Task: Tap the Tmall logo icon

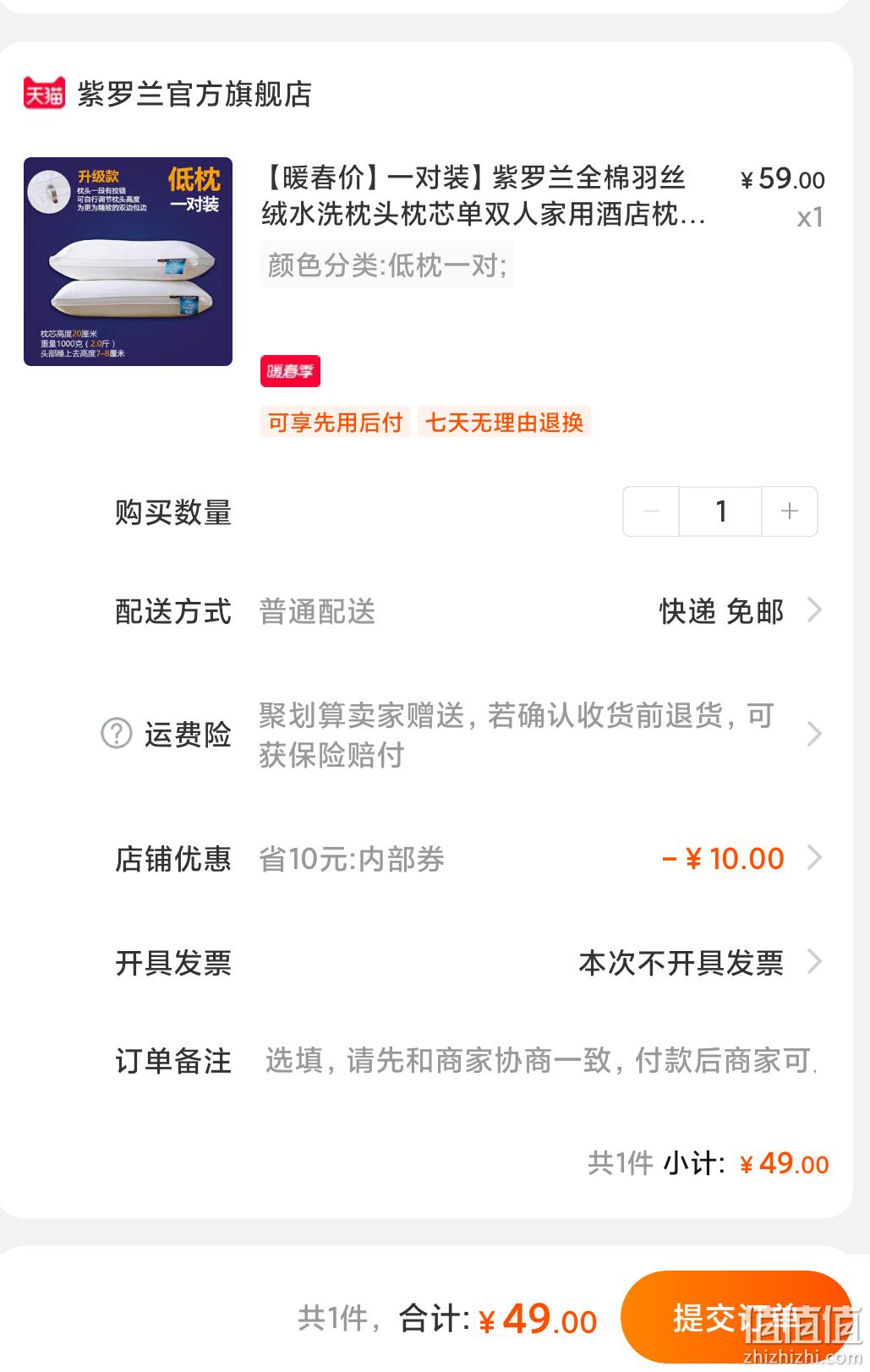Action: click(44, 93)
